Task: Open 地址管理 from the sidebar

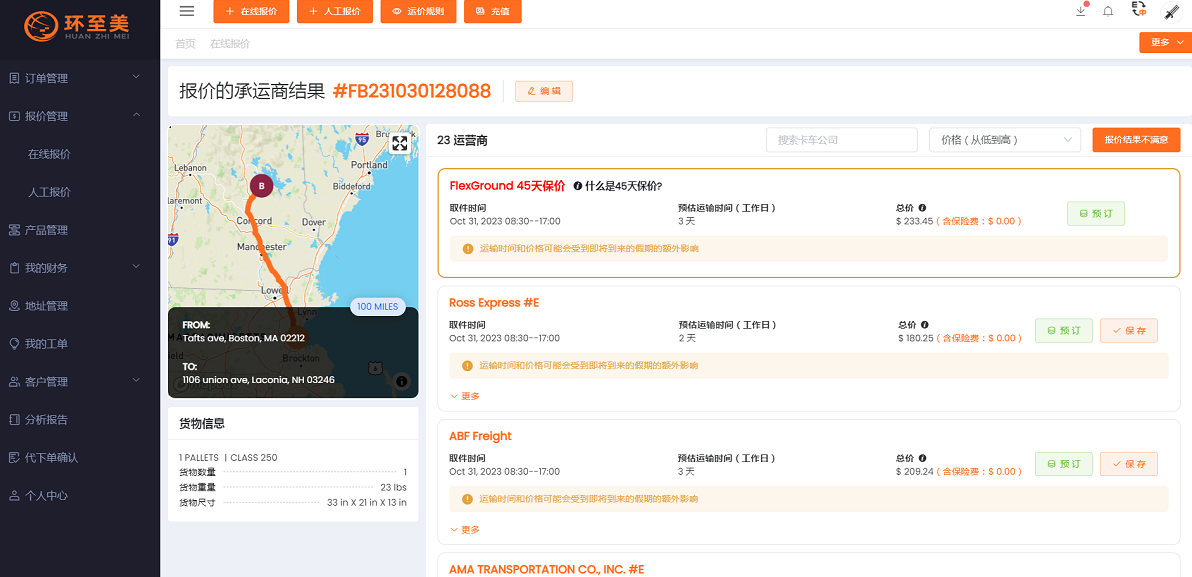Action: pos(46,306)
